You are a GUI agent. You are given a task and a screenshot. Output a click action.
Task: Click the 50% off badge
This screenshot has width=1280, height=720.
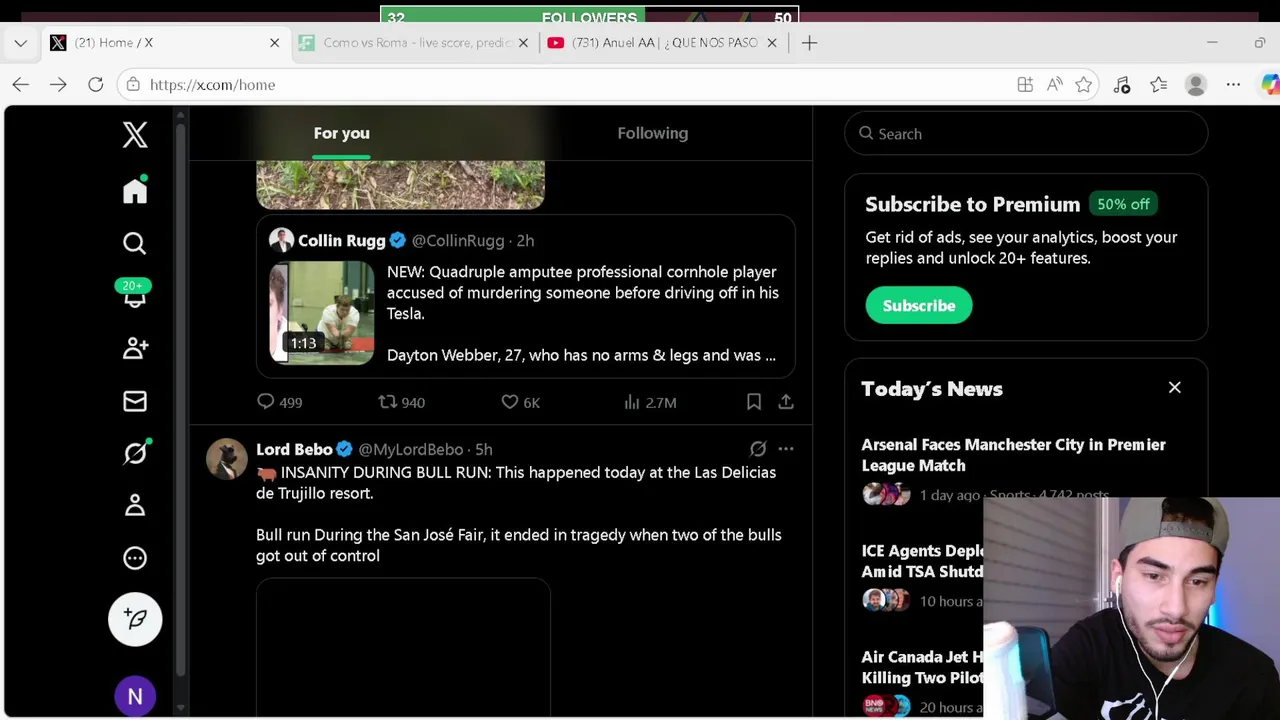coord(1123,204)
